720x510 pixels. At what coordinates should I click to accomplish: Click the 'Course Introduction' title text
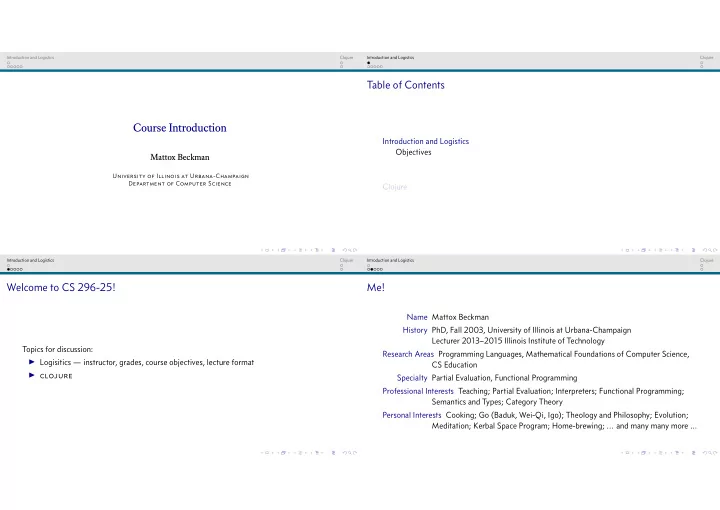click(x=180, y=128)
